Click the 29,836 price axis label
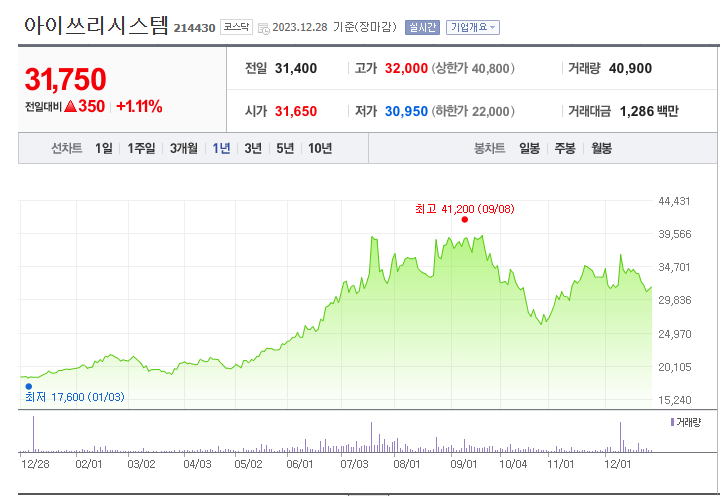Viewport: 720px width, 496px height. click(675, 300)
